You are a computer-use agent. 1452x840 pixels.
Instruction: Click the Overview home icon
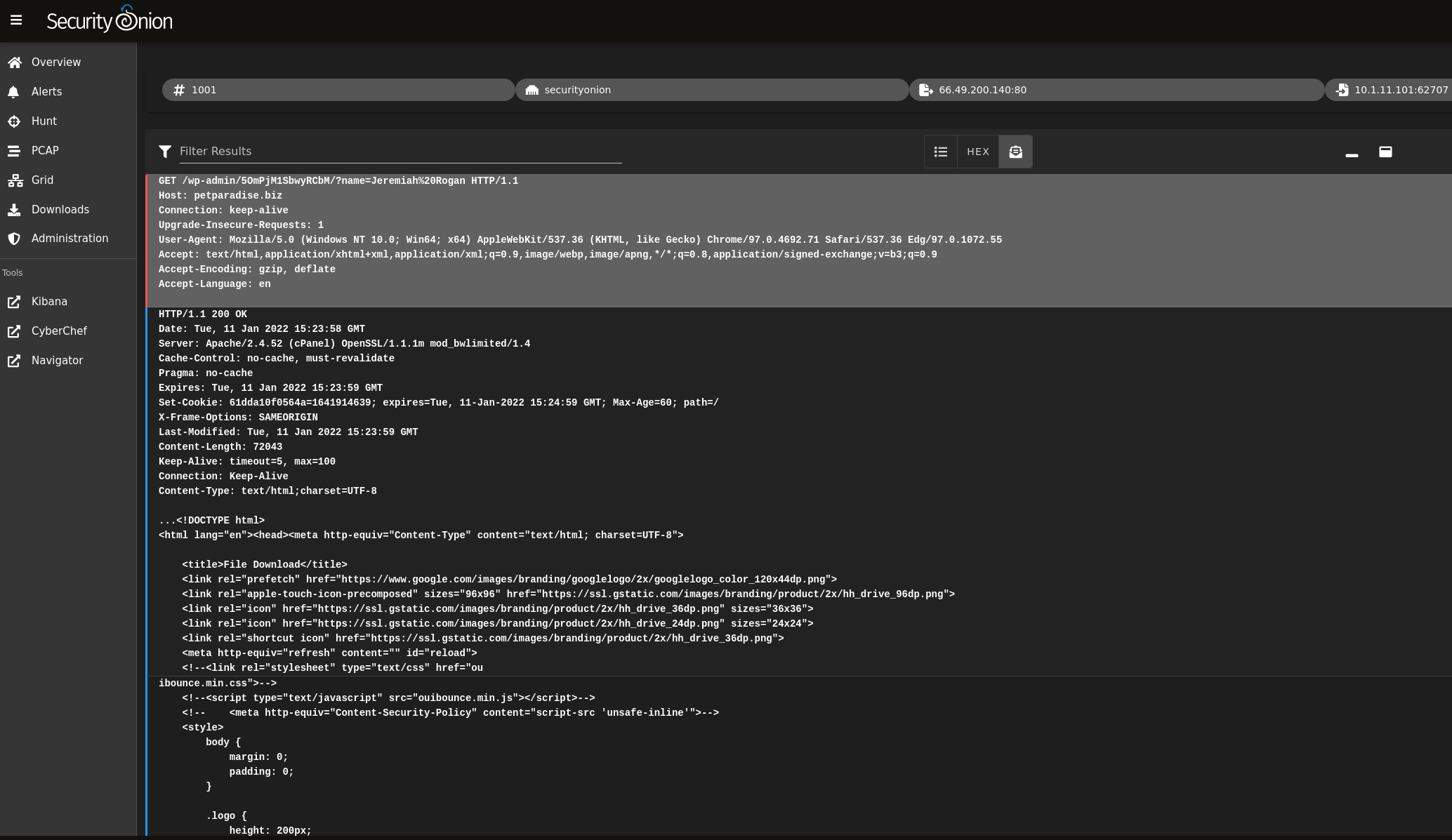pyautogui.click(x=15, y=62)
